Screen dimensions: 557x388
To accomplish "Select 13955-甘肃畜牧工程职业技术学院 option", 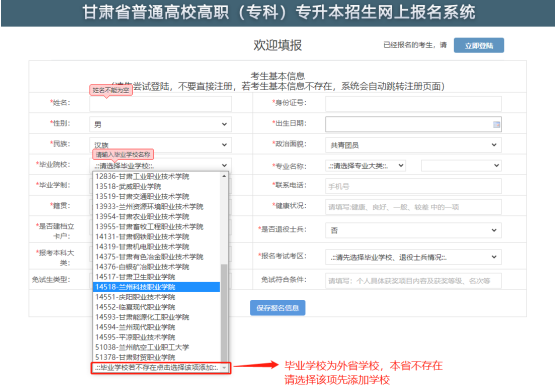I will coord(156,227).
